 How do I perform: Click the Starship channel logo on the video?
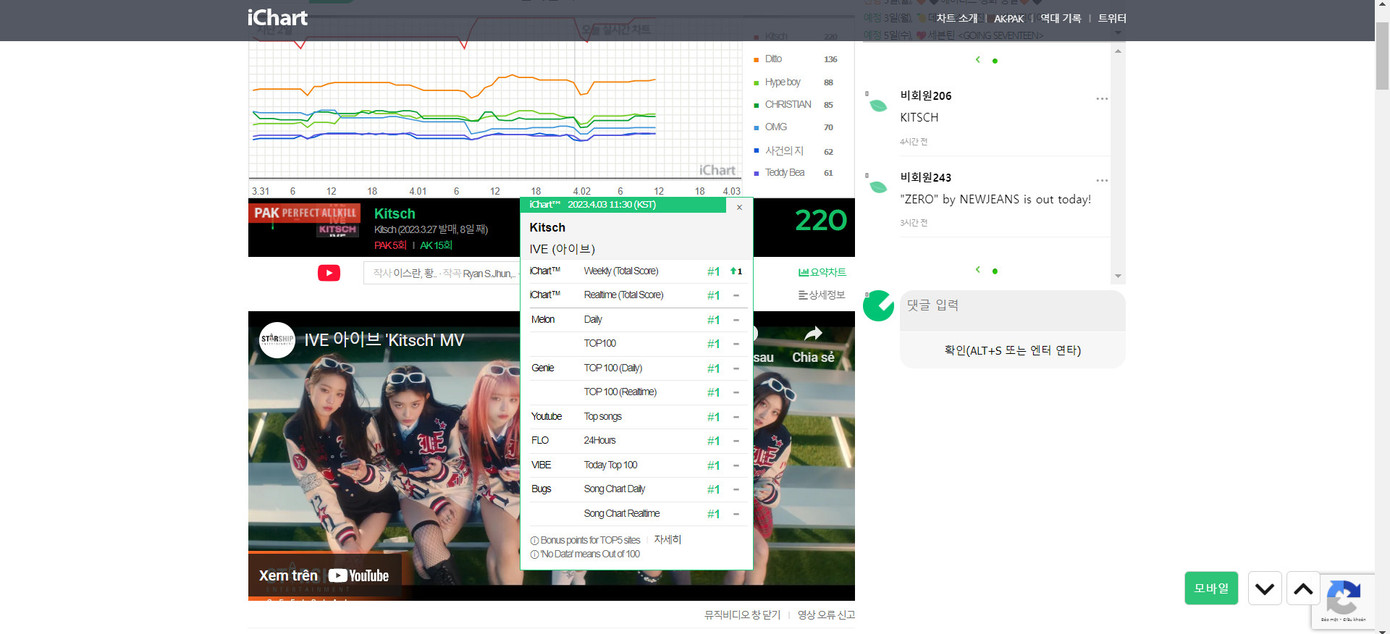tap(277, 340)
